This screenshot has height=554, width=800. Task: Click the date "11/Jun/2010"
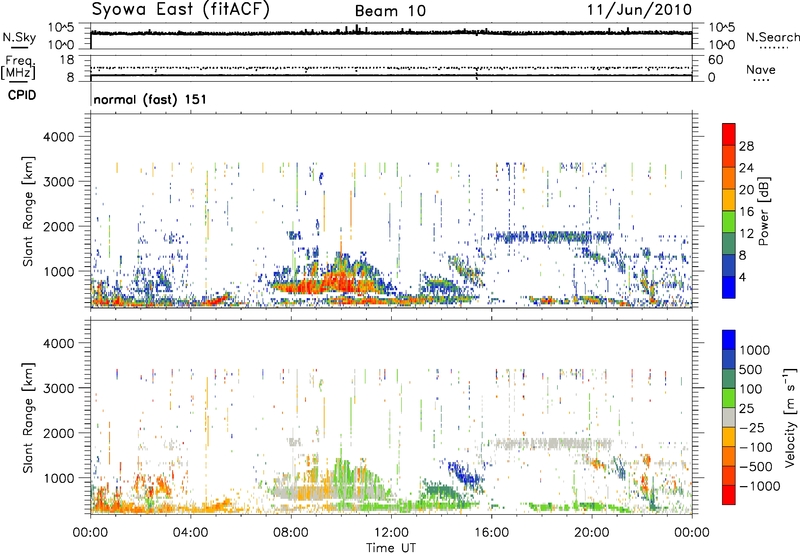[639, 10]
